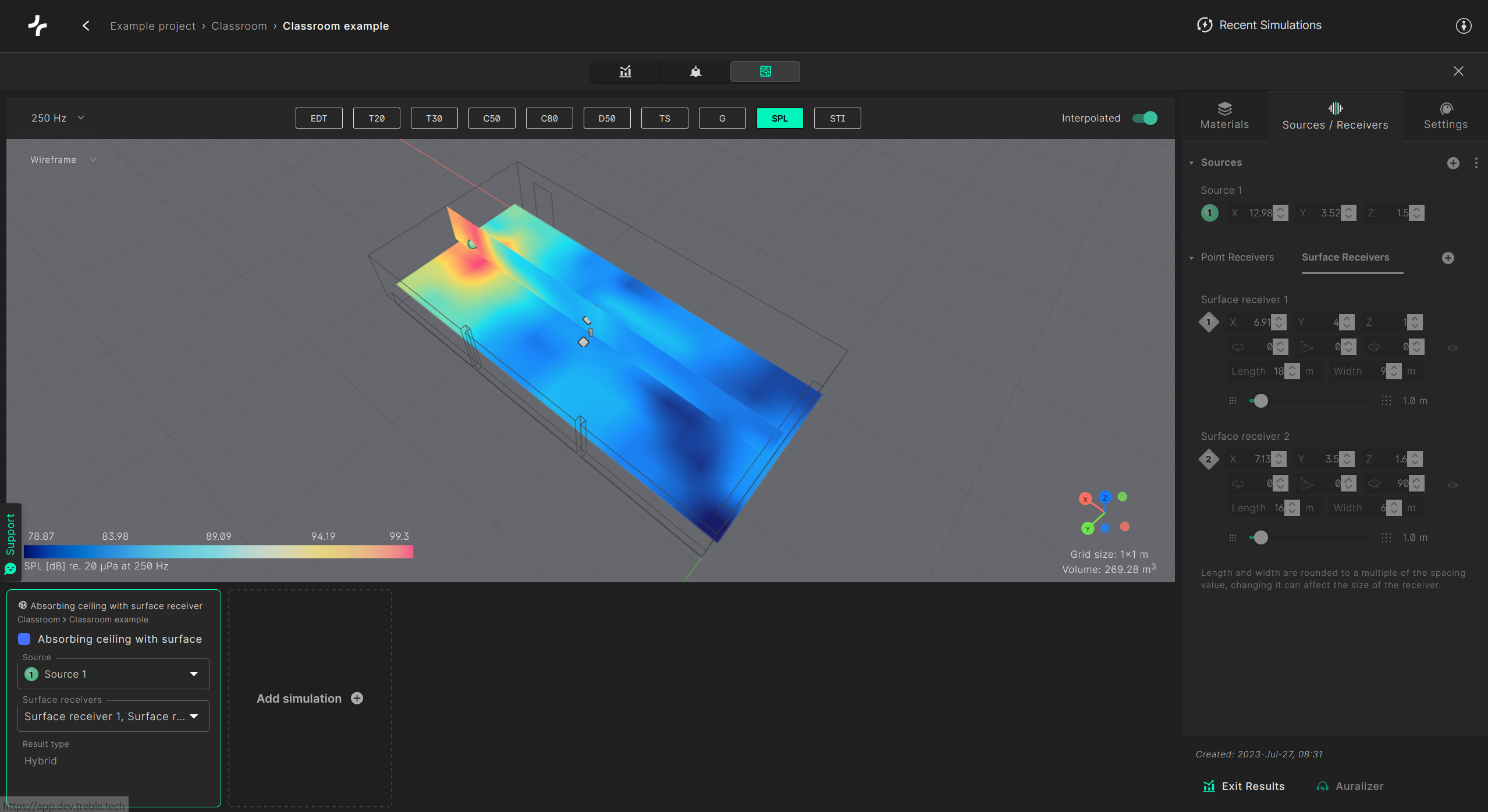Adjust the Surface receiver 2 spacing slider
The height and width of the screenshot is (812, 1488).
[1260, 538]
